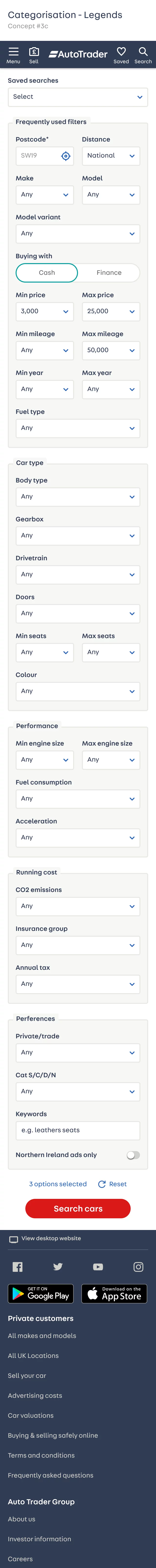Select Finance buying option
This screenshot has height=1568, width=156.
[x=109, y=273]
